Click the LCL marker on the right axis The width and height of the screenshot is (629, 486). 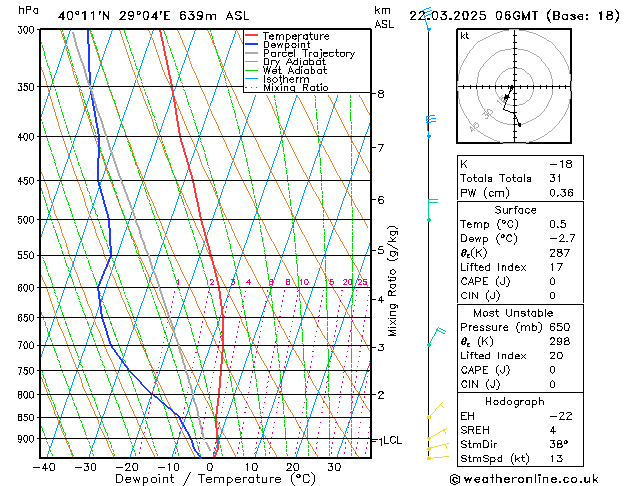coord(386,439)
